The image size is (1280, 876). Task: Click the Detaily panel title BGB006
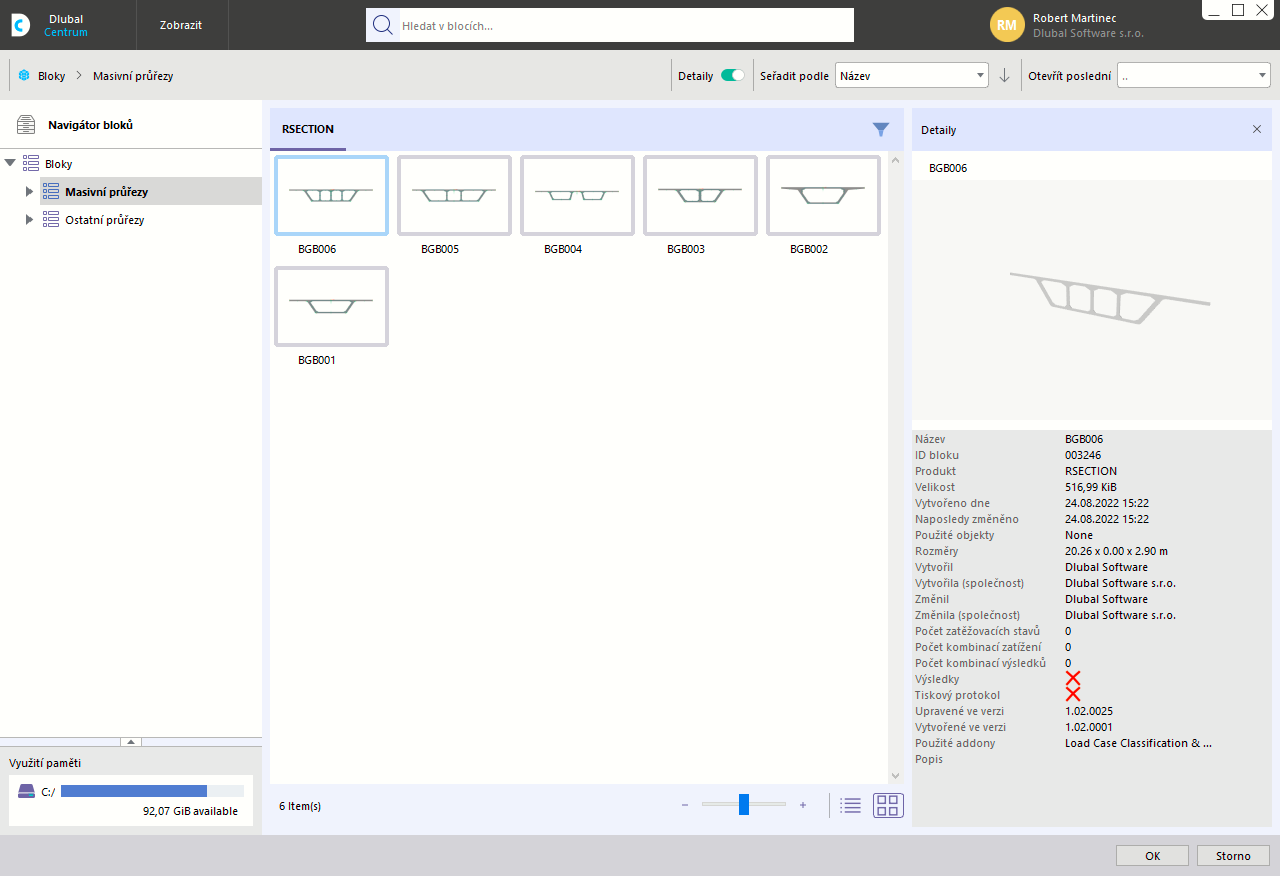pyautogui.click(x=948, y=168)
